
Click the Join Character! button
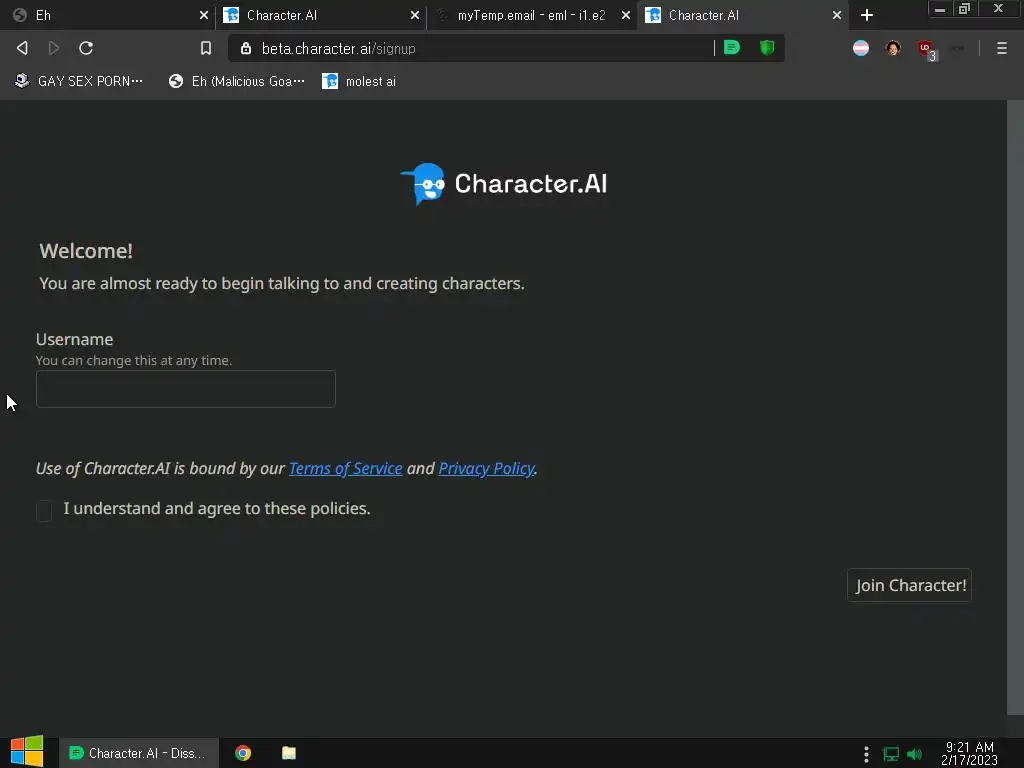coord(909,585)
